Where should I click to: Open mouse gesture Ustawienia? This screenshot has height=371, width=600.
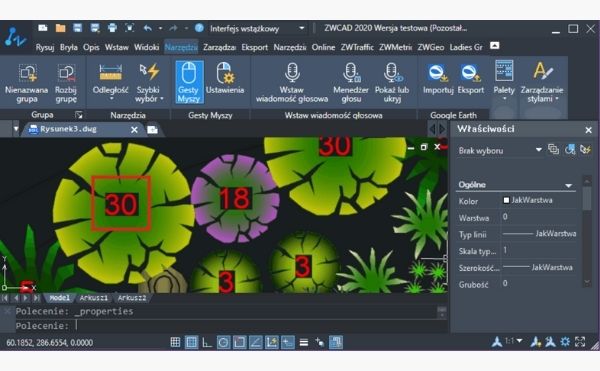tap(225, 79)
